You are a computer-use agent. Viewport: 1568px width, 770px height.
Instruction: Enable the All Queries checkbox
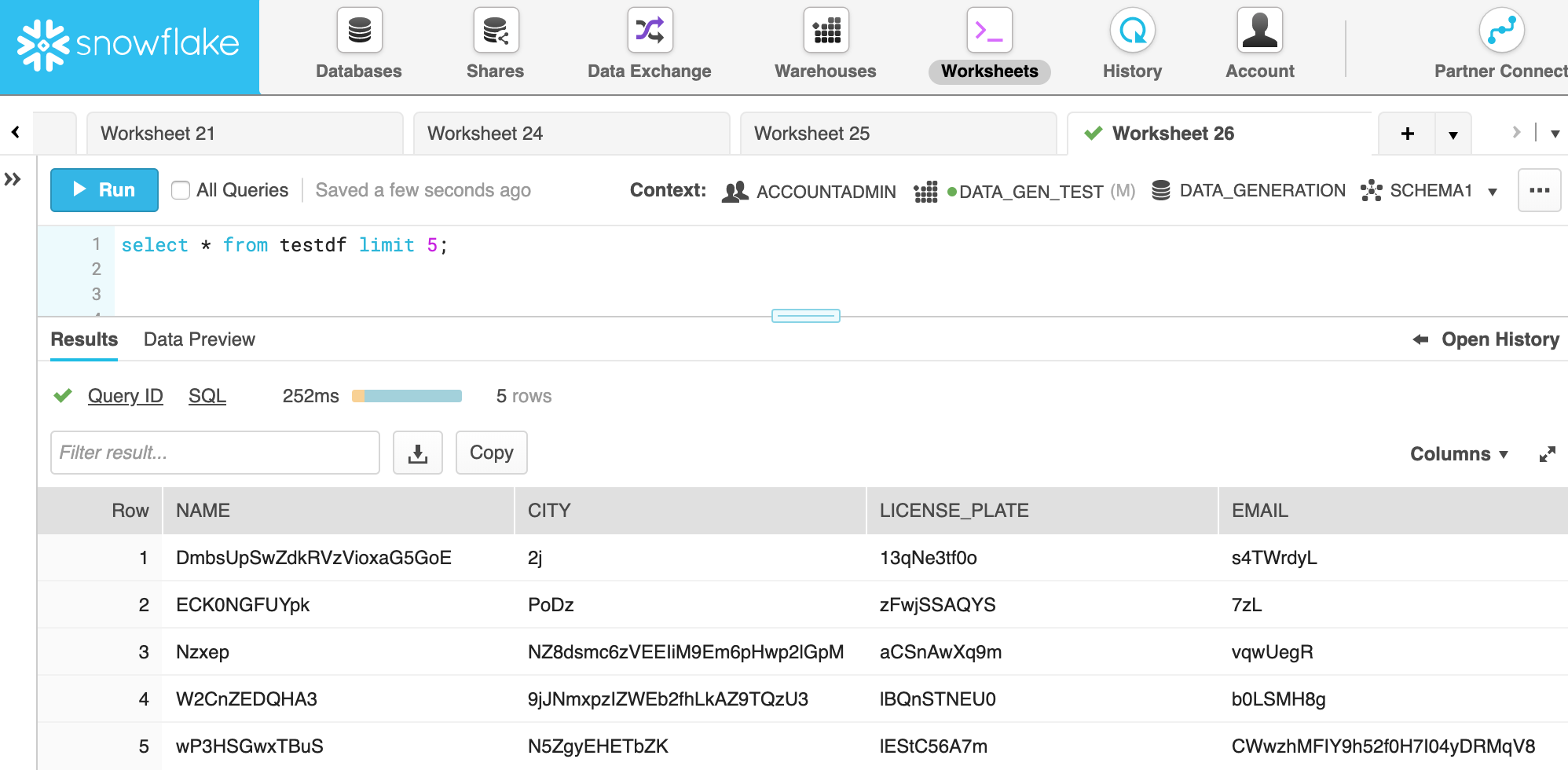(x=181, y=190)
